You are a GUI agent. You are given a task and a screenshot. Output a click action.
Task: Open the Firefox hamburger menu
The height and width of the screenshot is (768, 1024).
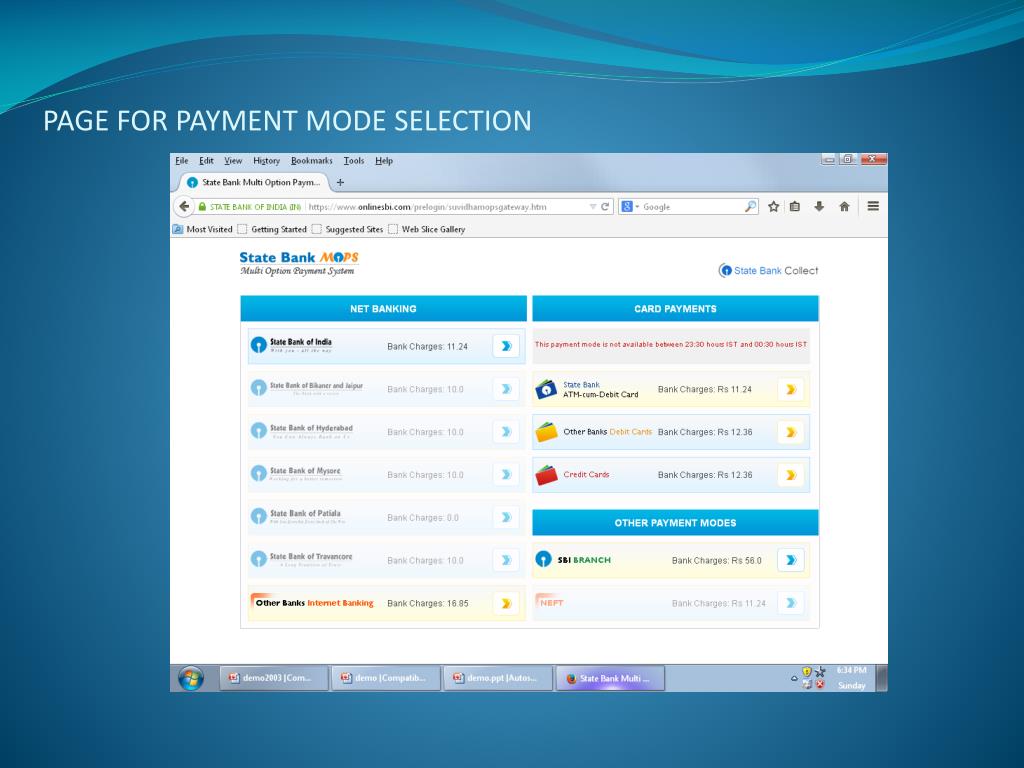pyautogui.click(x=873, y=206)
